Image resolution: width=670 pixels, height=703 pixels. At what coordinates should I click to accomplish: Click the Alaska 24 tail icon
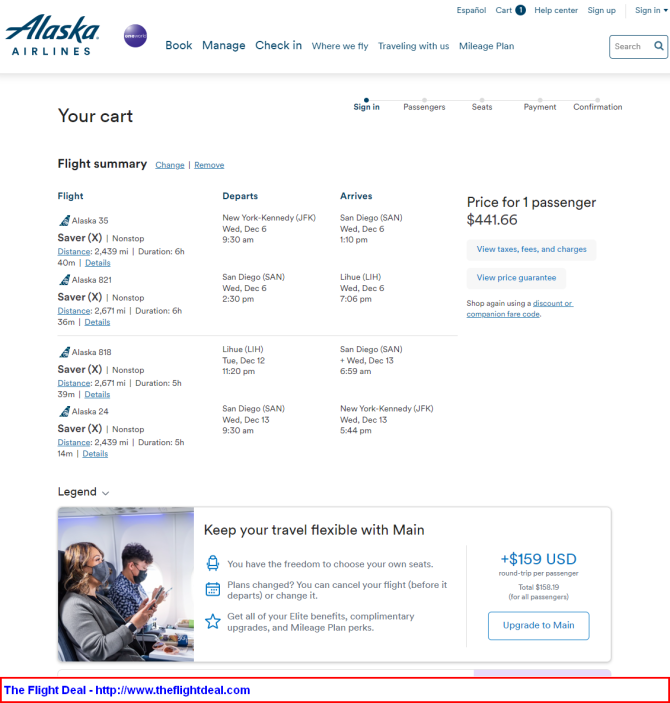pos(65,411)
